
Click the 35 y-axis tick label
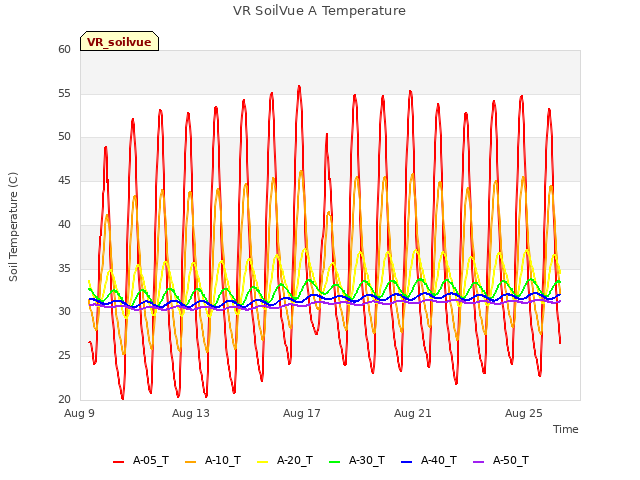64,268
